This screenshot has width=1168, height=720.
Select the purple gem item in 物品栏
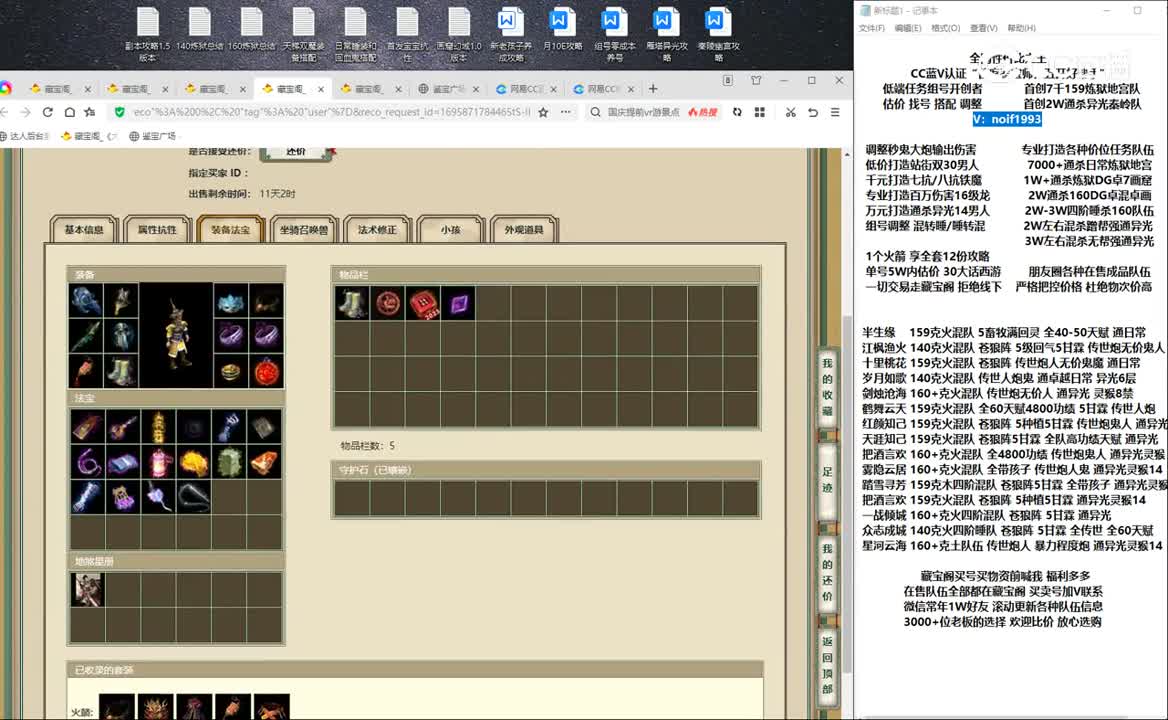pyautogui.click(x=458, y=303)
